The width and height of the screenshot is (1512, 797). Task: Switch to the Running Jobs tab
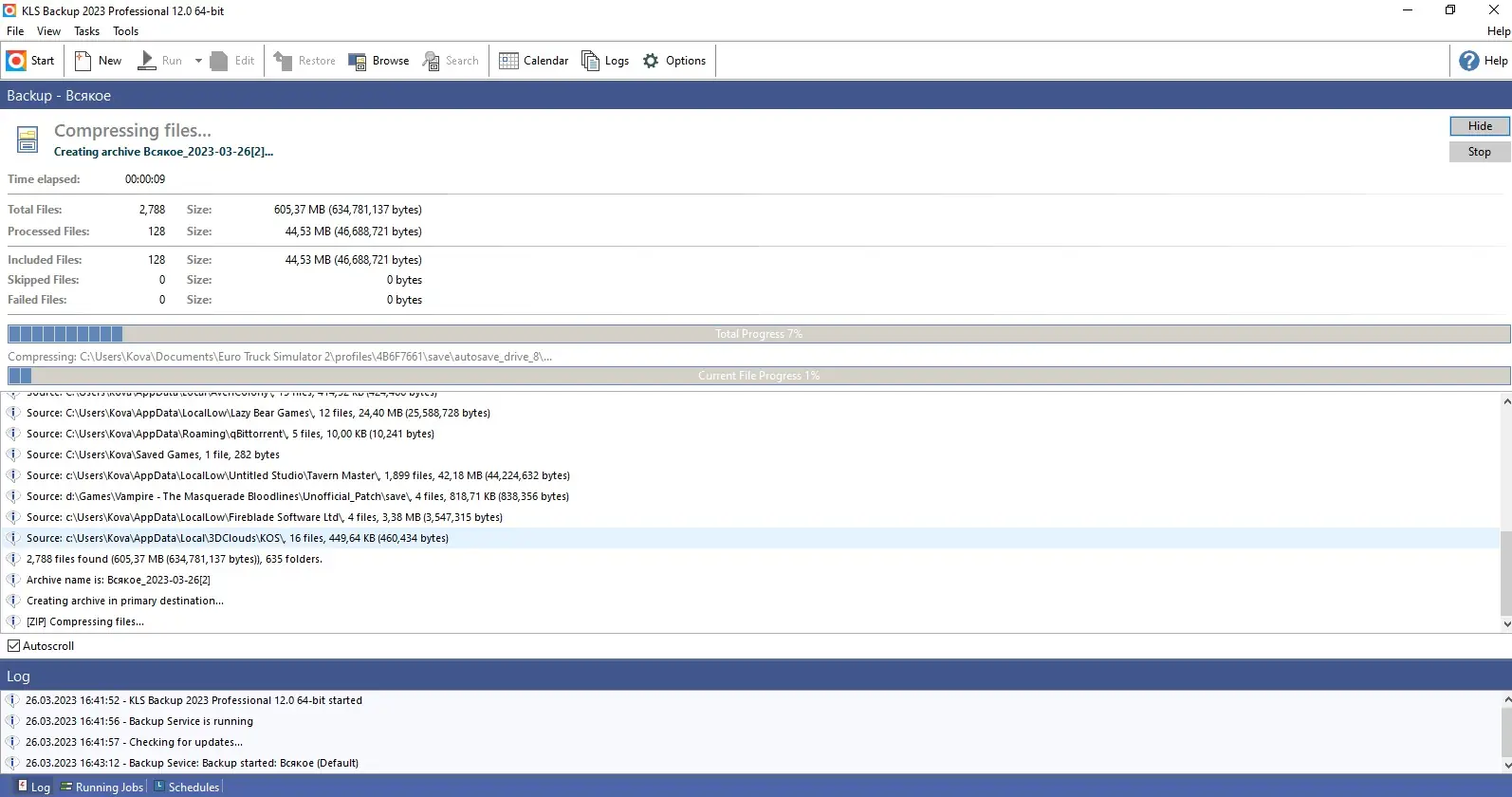[101, 787]
